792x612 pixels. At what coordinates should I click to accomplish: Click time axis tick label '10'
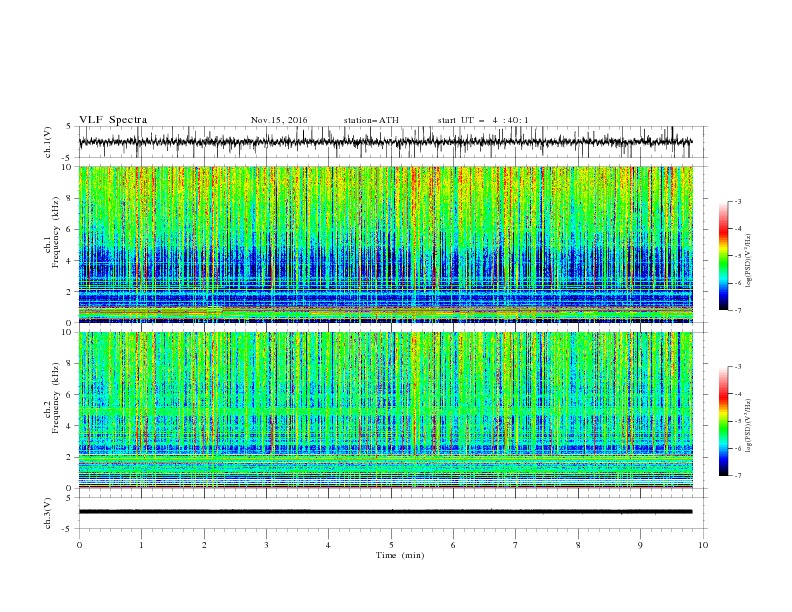coord(703,545)
